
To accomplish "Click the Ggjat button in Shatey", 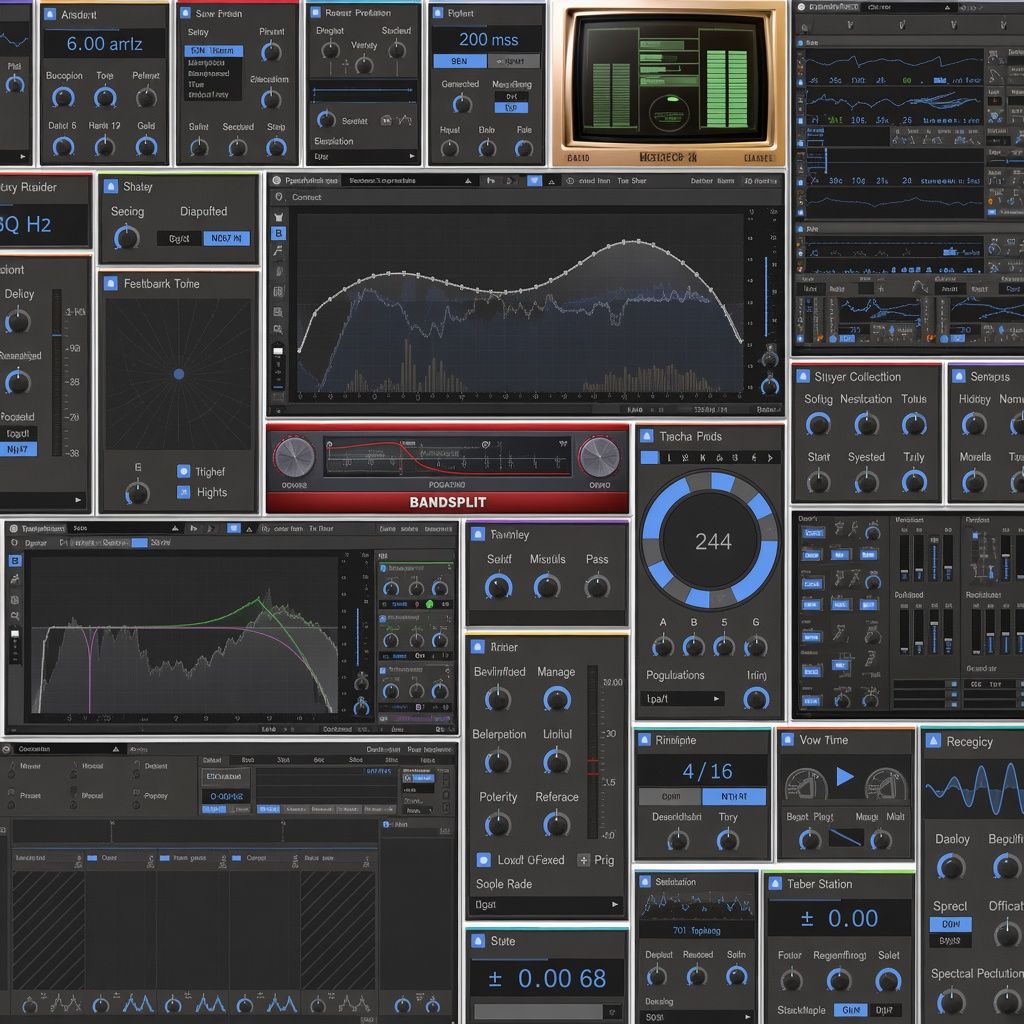I will pyautogui.click(x=179, y=238).
